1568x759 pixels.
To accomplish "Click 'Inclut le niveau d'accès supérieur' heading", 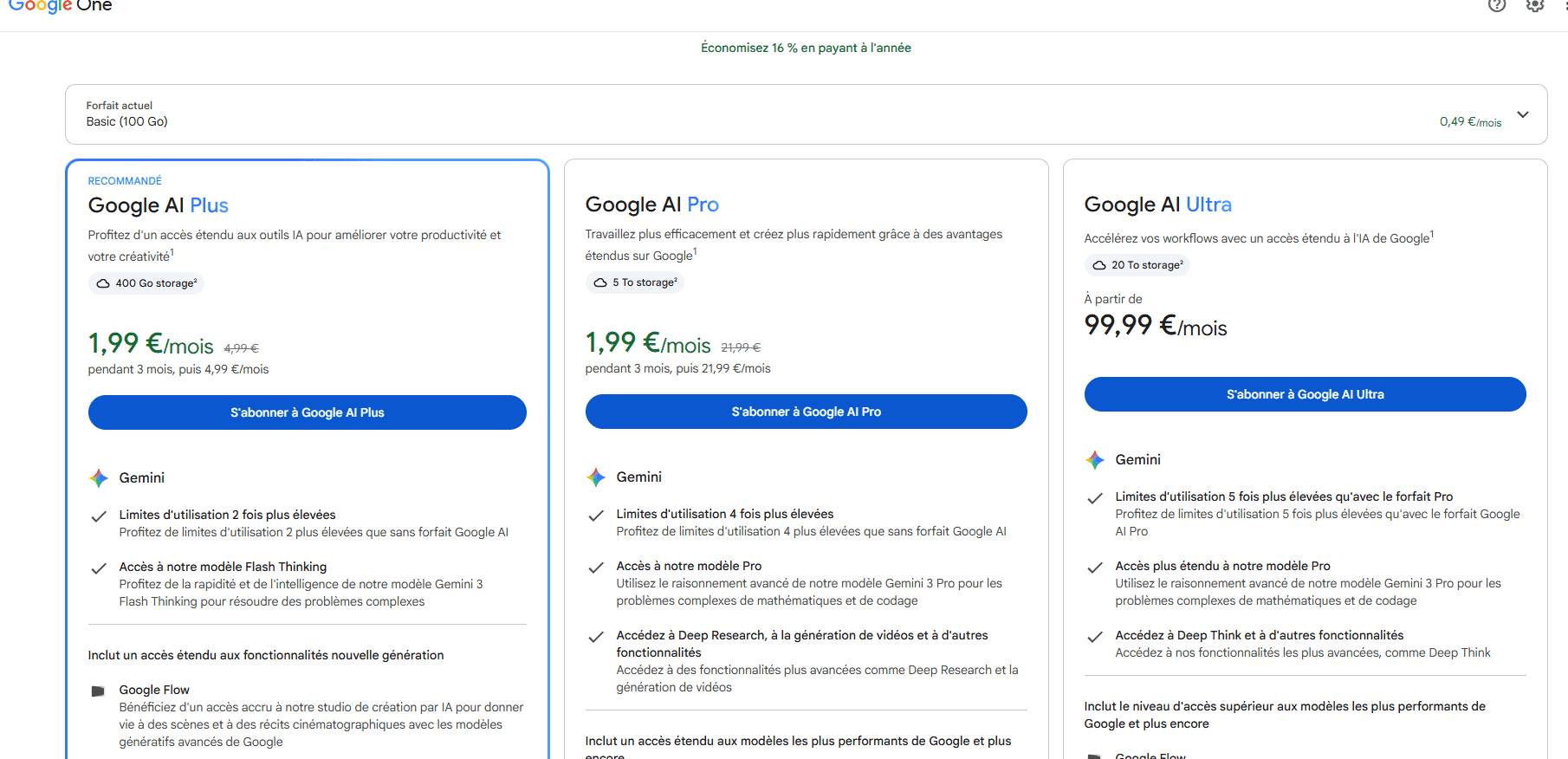I will 1285,715.
